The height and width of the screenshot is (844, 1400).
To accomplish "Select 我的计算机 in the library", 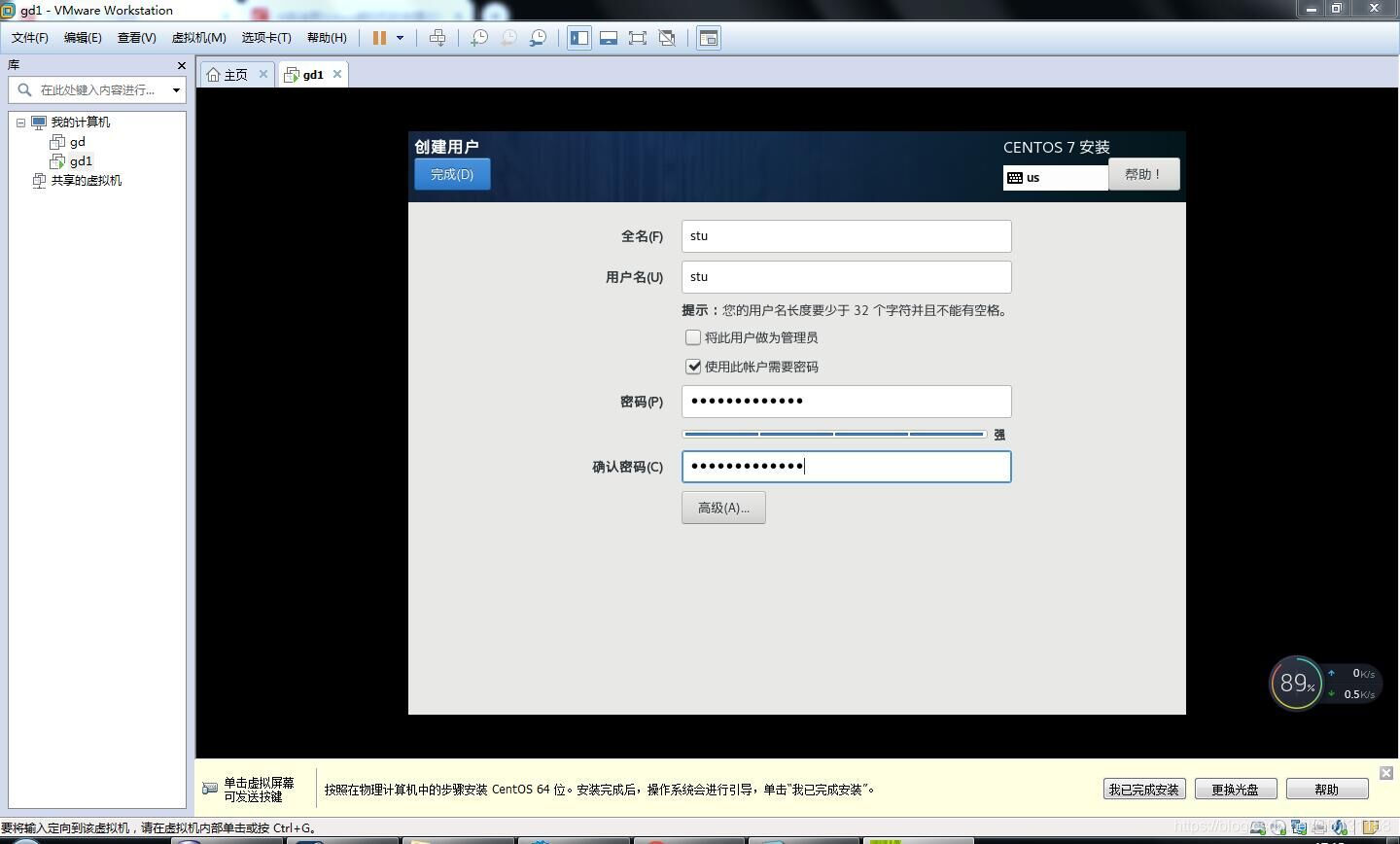I will click(80, 123).
